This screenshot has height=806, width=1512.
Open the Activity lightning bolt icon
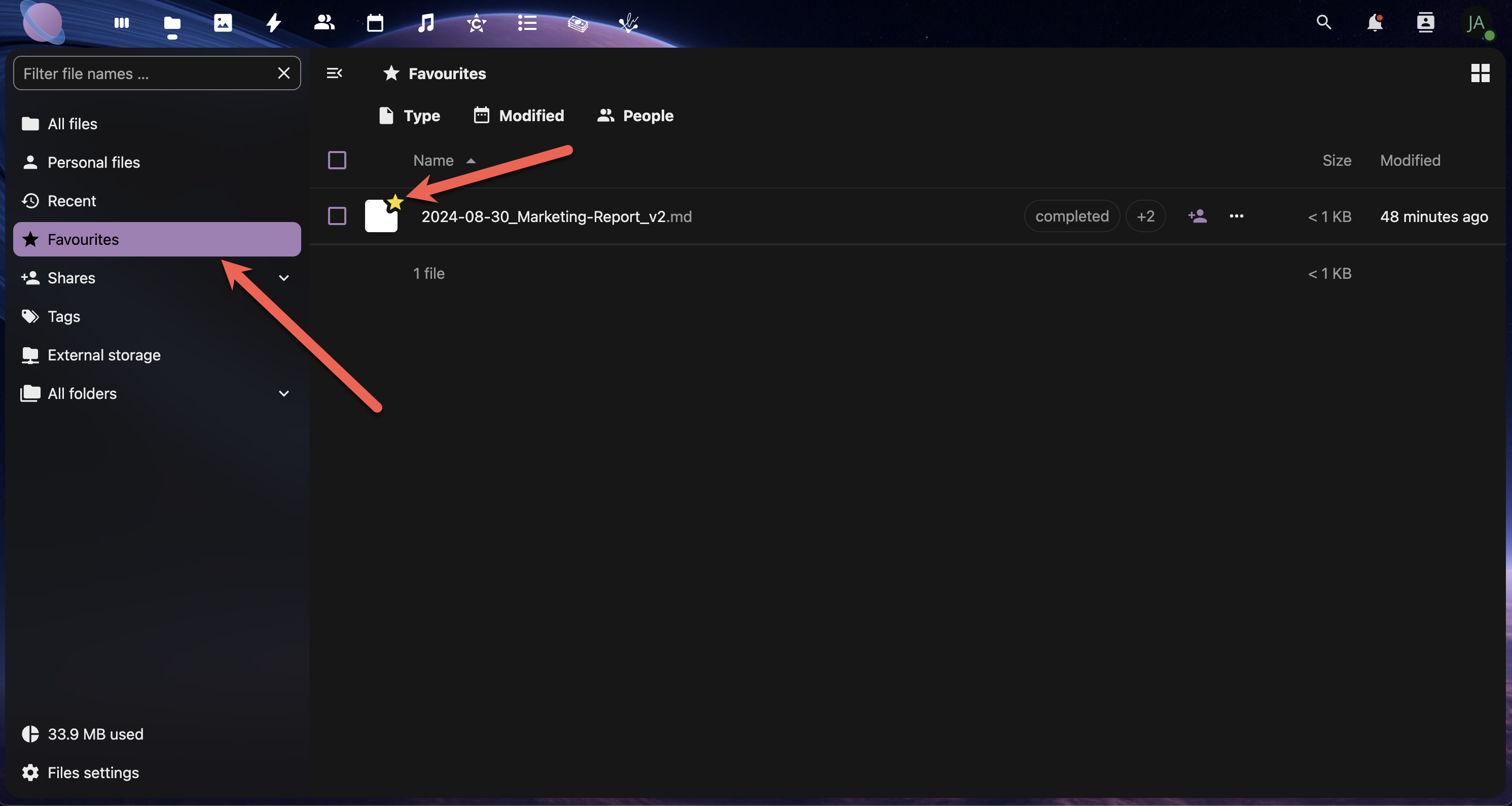click(x=273, y=23)
